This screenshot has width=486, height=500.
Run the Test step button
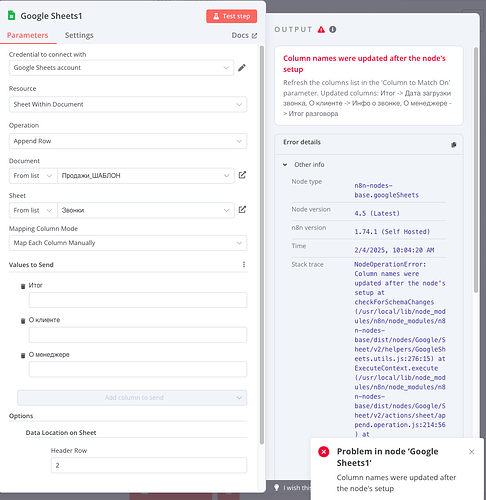tap(232, 16)
